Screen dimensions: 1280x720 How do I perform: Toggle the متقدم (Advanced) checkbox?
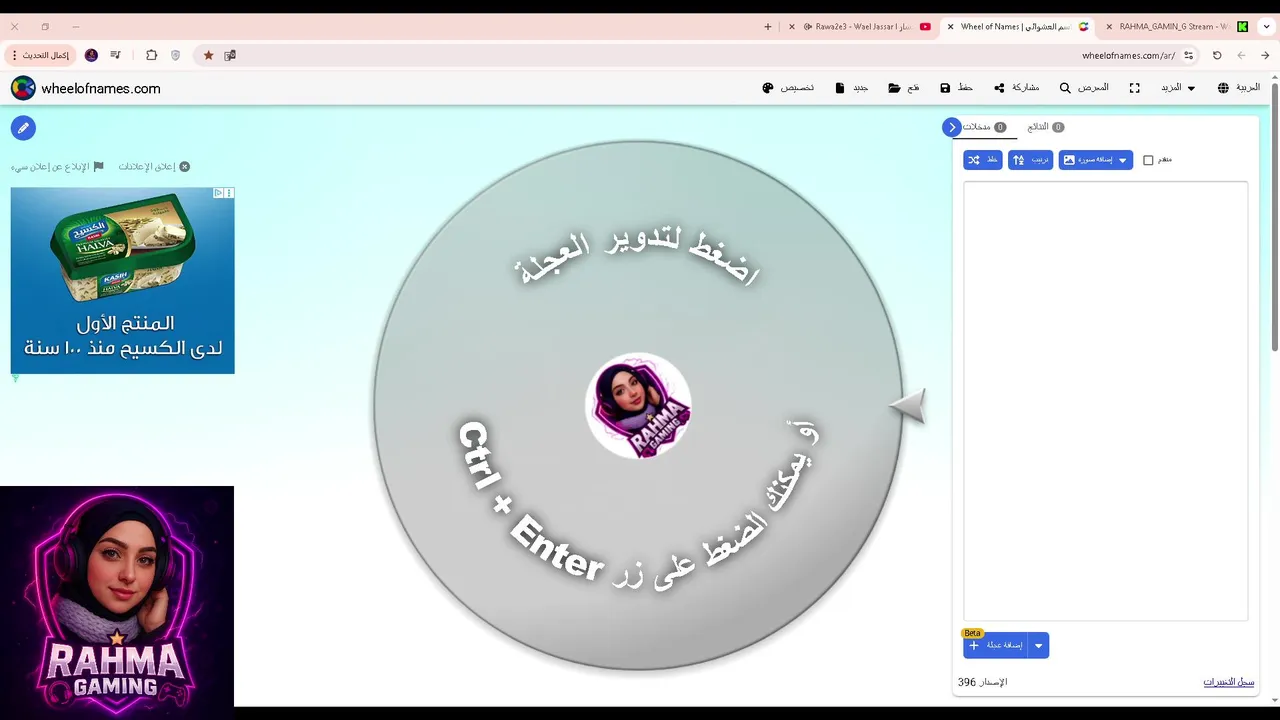[x=1148, y=160]
